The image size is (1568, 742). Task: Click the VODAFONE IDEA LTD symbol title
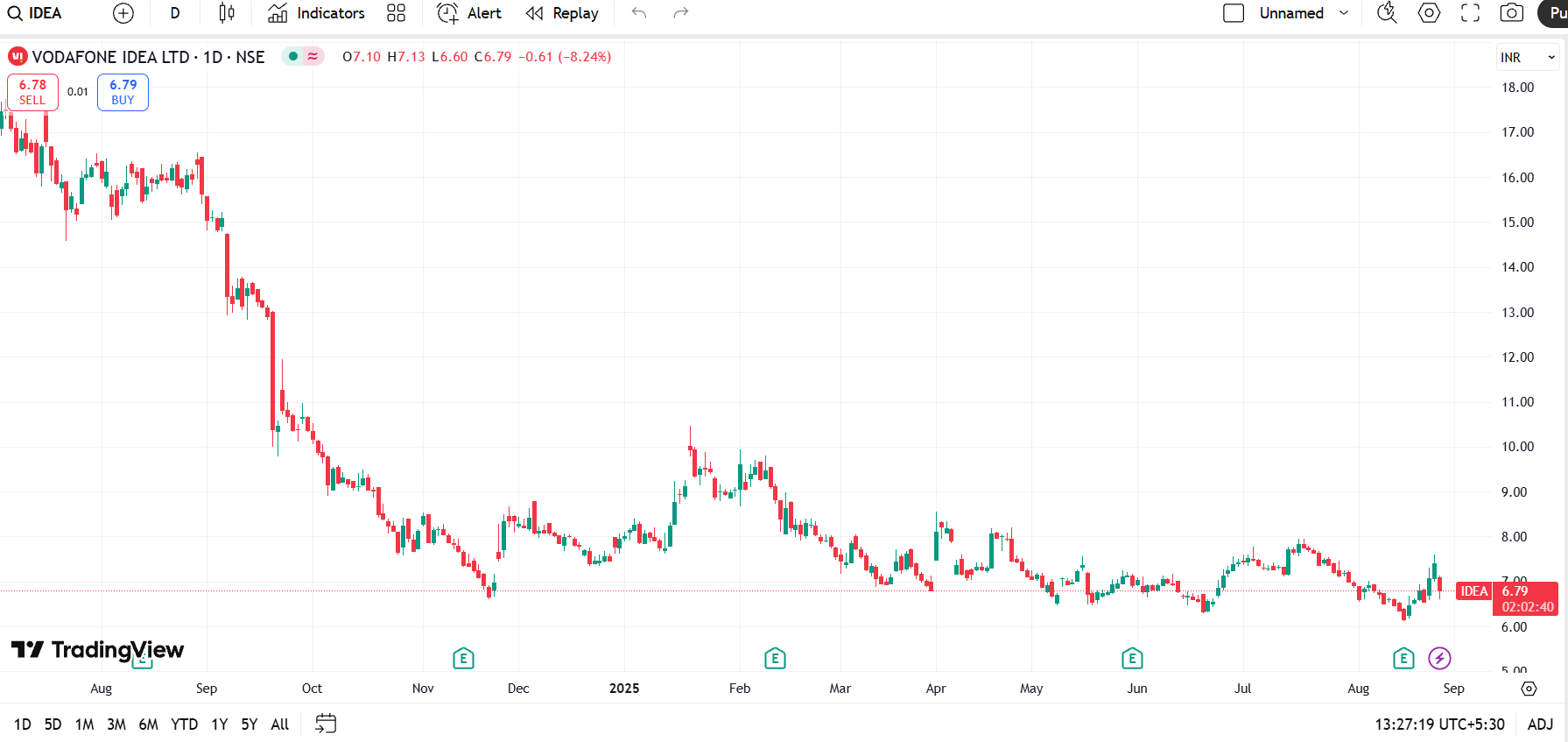[148, 57]
